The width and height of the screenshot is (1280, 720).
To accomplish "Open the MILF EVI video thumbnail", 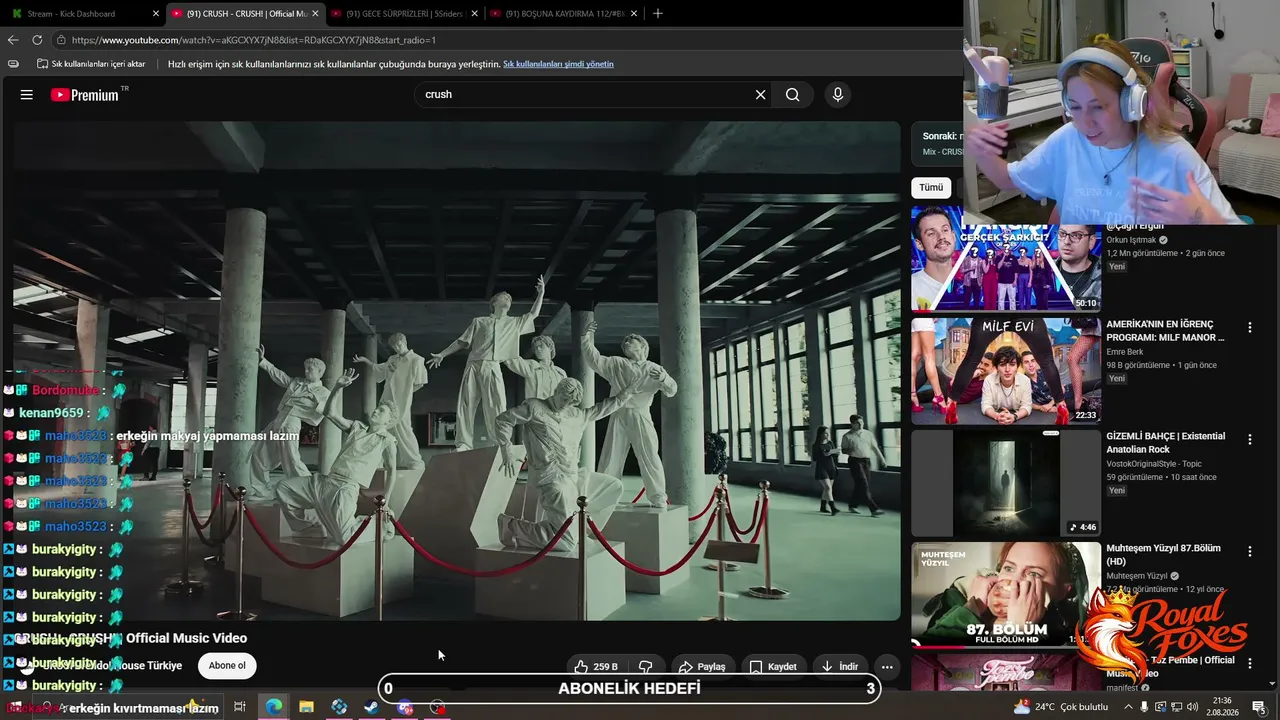I will pyautogui.click(x=1005, y=371).
